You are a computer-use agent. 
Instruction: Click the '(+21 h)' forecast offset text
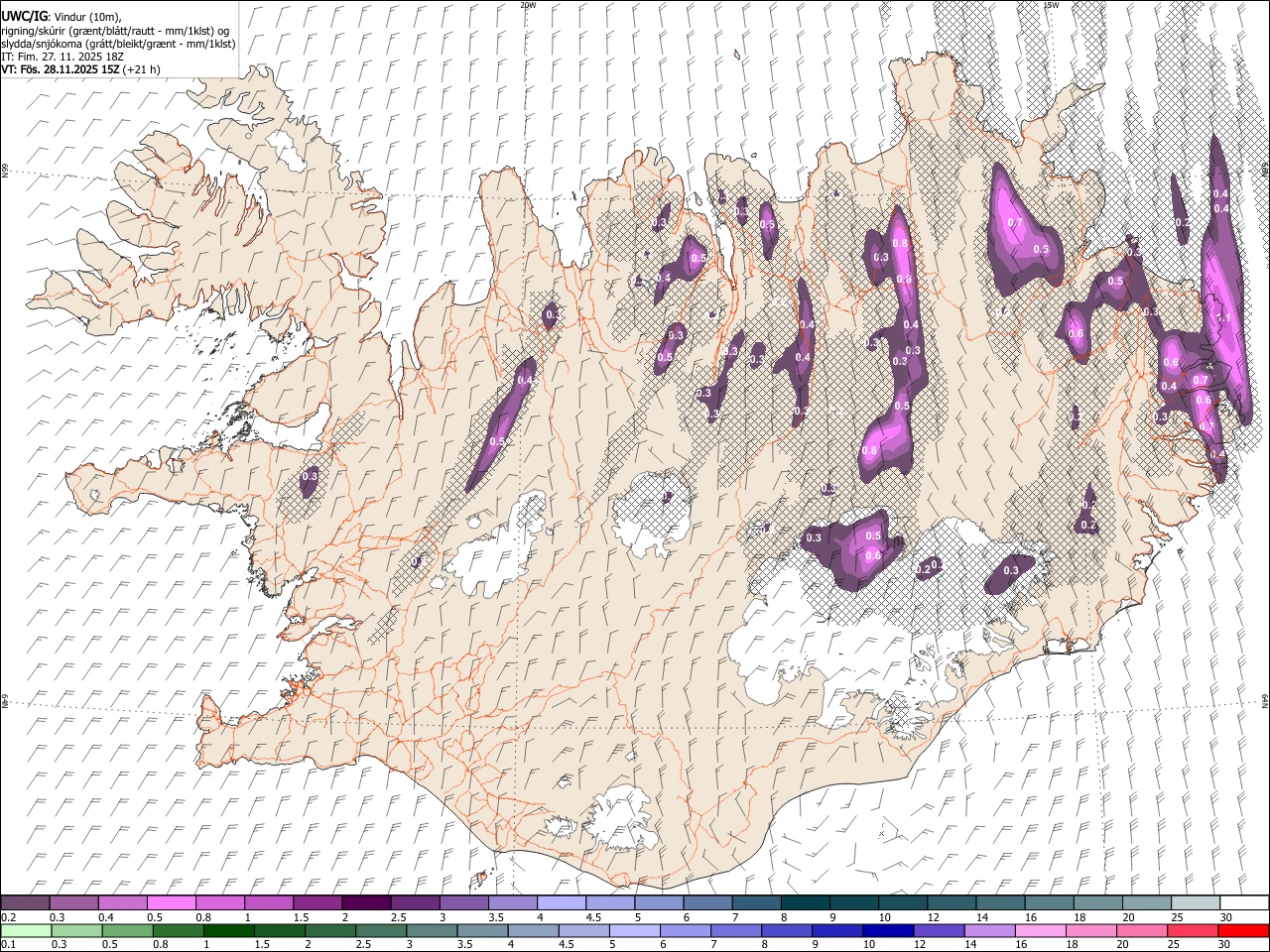[x=142, y=69]
